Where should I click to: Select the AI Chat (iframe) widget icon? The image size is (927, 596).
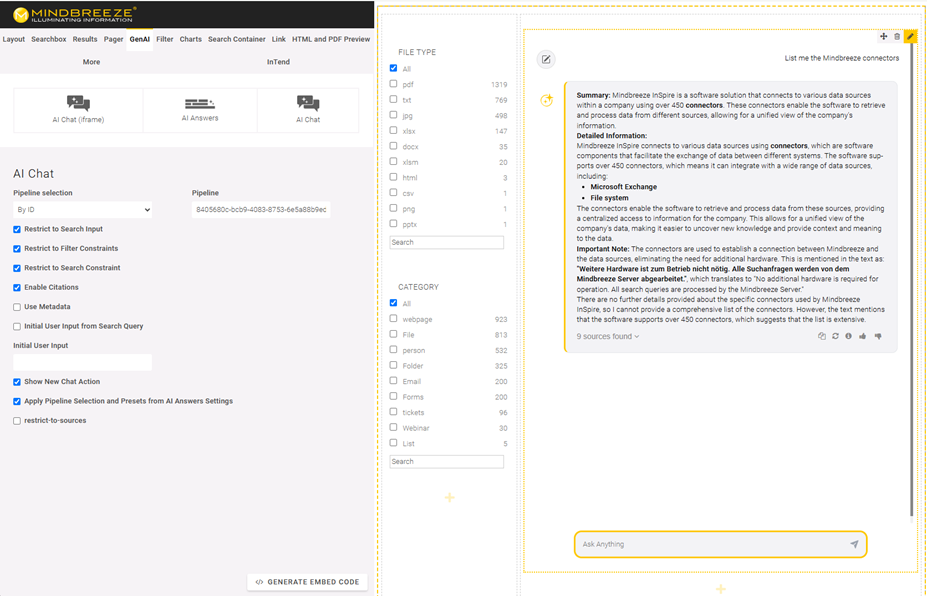78,103
